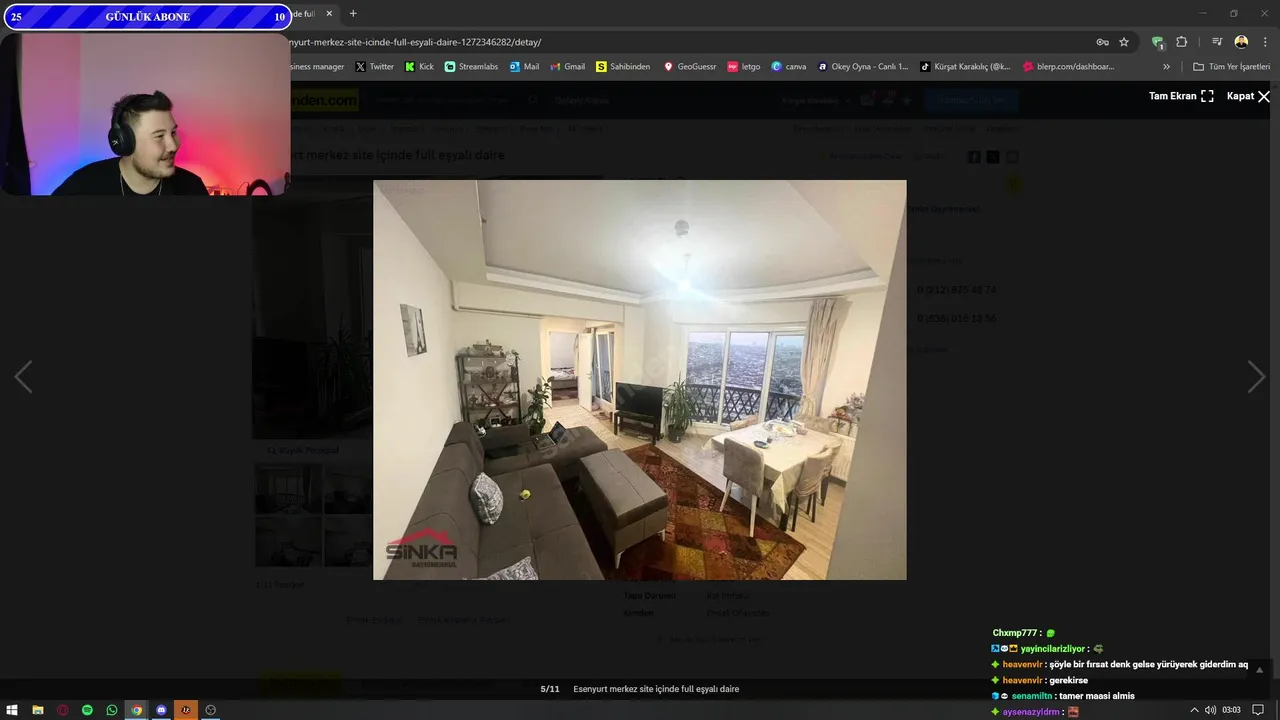
Task: Close the current browser tab
Action: pos(328,14)
